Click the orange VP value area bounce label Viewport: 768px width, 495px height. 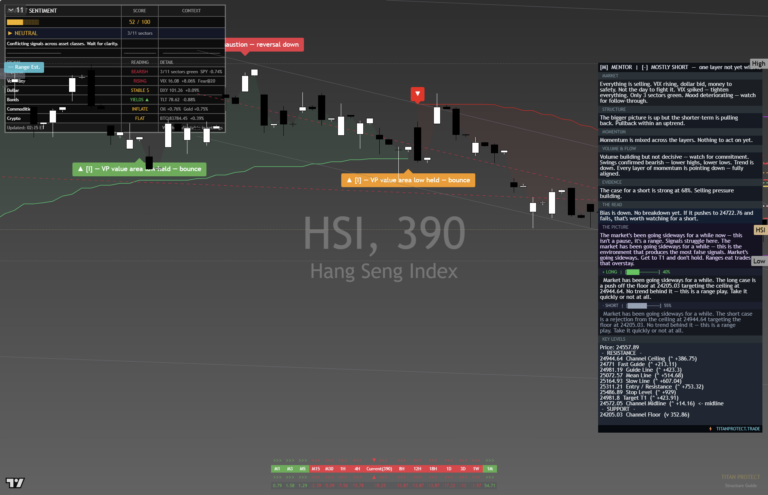pos(408,180)
